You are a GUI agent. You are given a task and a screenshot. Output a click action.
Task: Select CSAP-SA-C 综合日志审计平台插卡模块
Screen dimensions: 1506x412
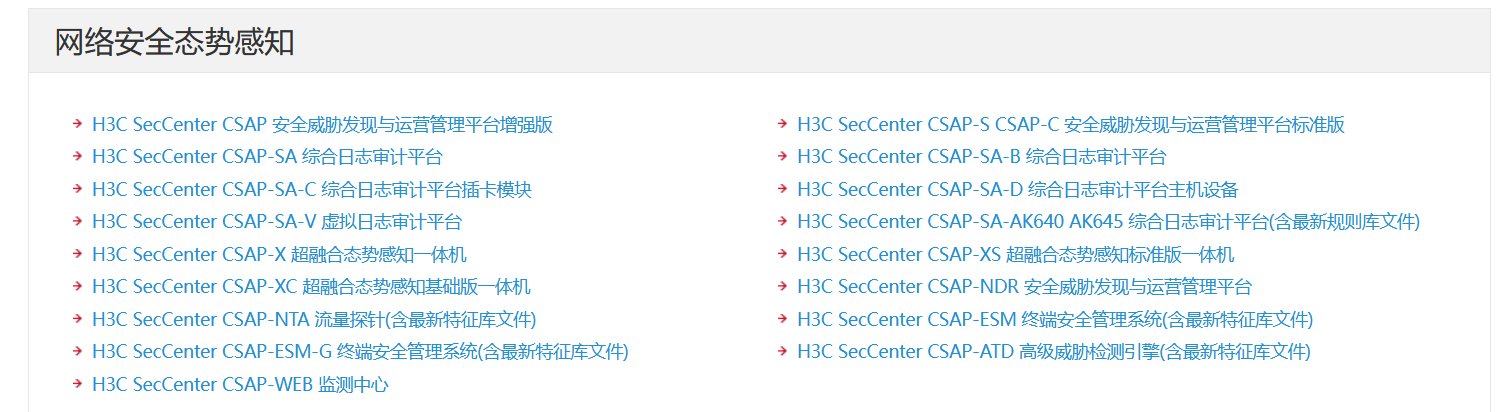point(311,190)
